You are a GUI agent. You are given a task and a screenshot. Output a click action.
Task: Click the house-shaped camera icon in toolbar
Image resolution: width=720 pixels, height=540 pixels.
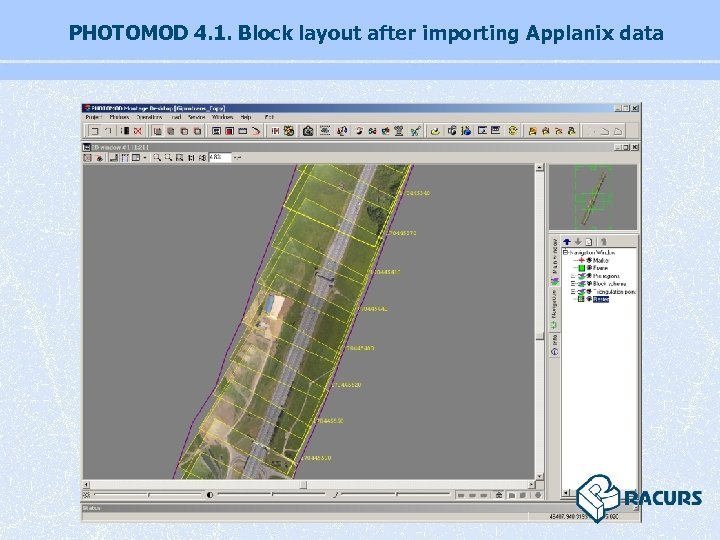(308, 131)
